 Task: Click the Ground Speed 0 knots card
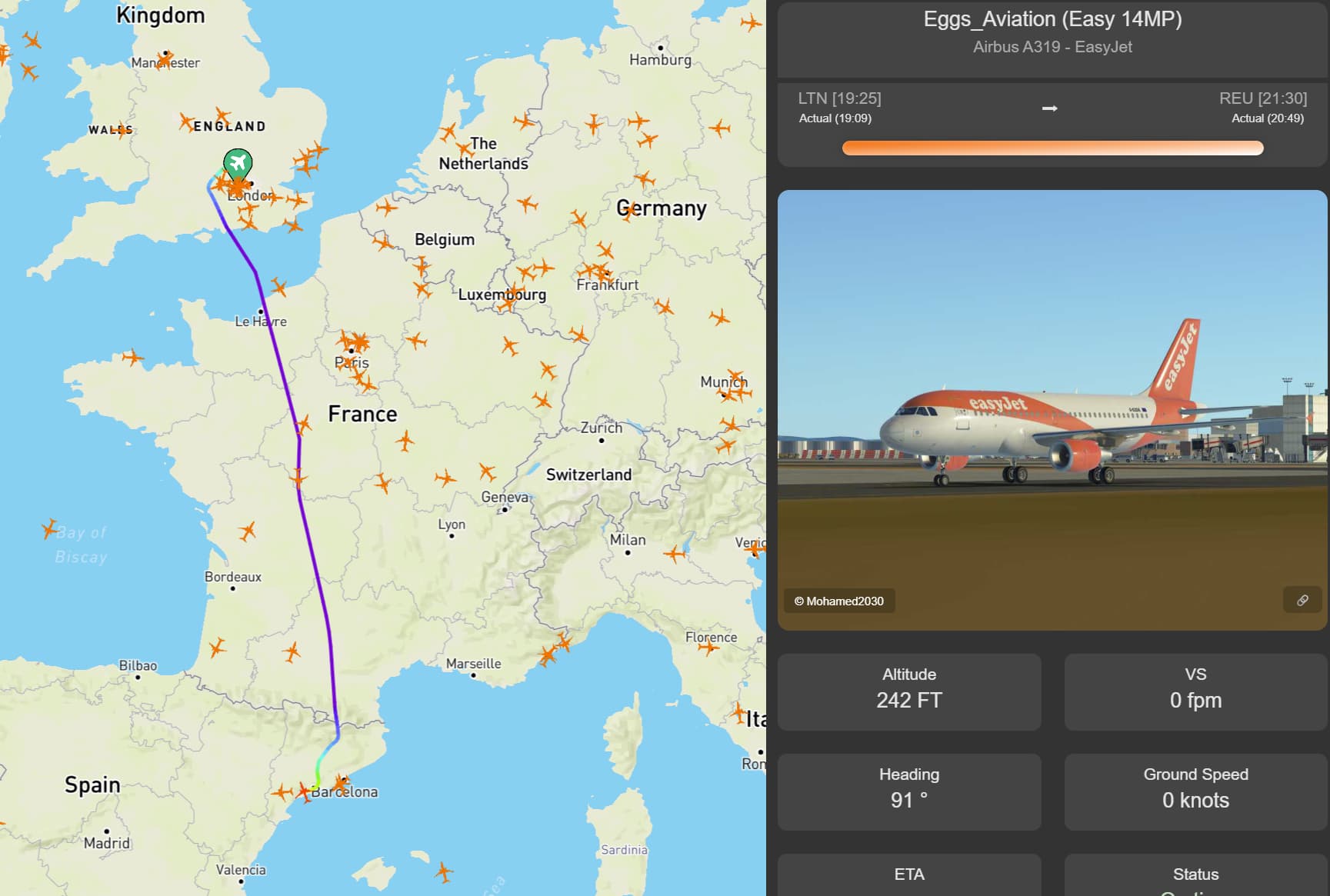1195,792
